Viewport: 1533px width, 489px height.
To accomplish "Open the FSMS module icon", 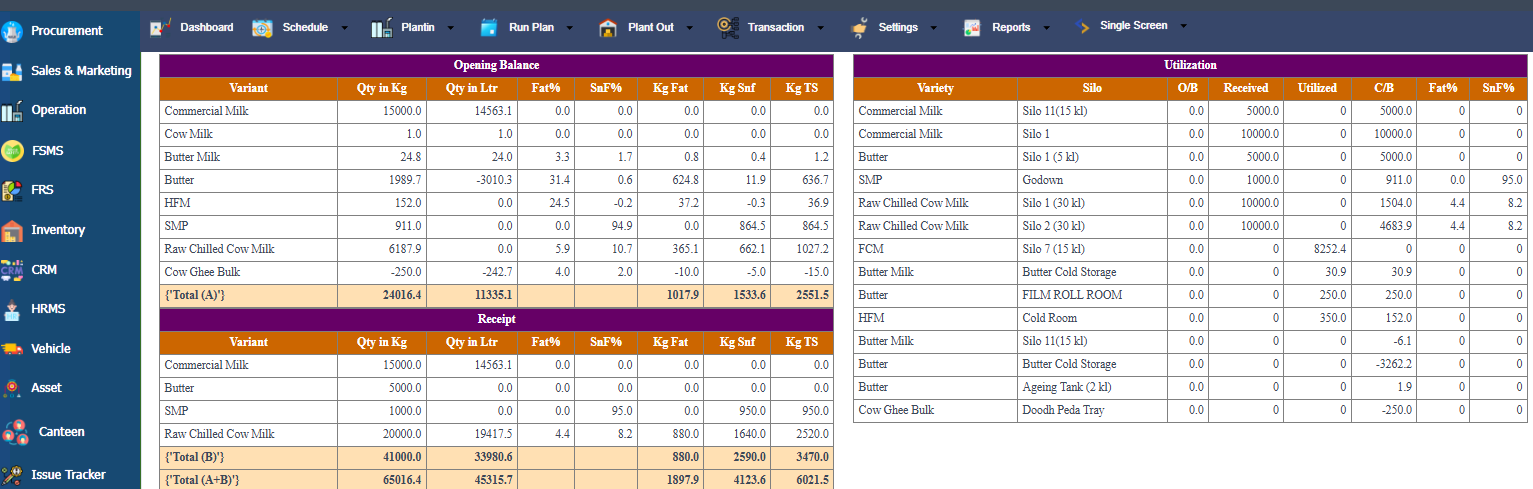I will coord(12,151).
